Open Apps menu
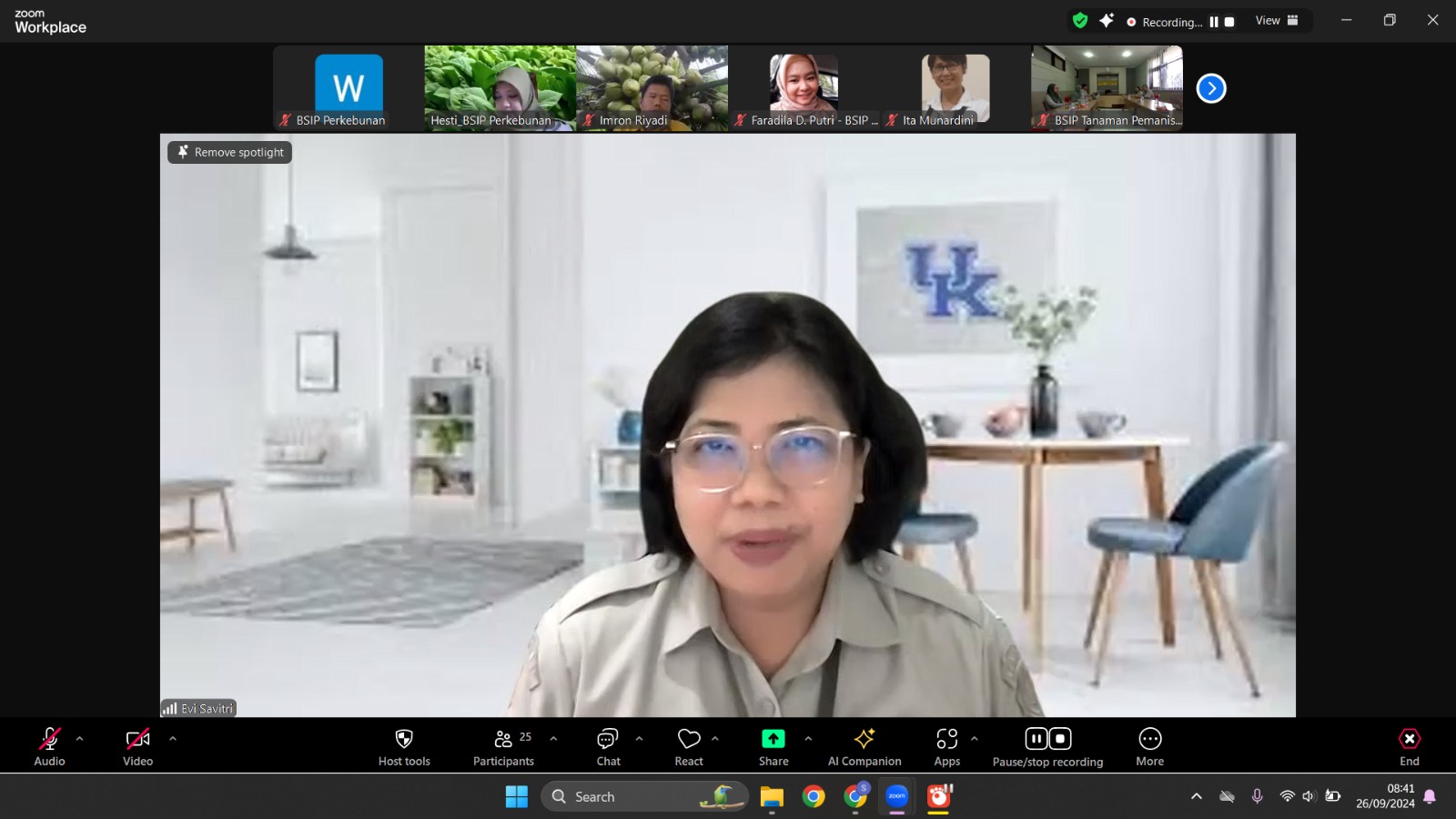The height and width of the screenshot is (819, 1456). 947,746
